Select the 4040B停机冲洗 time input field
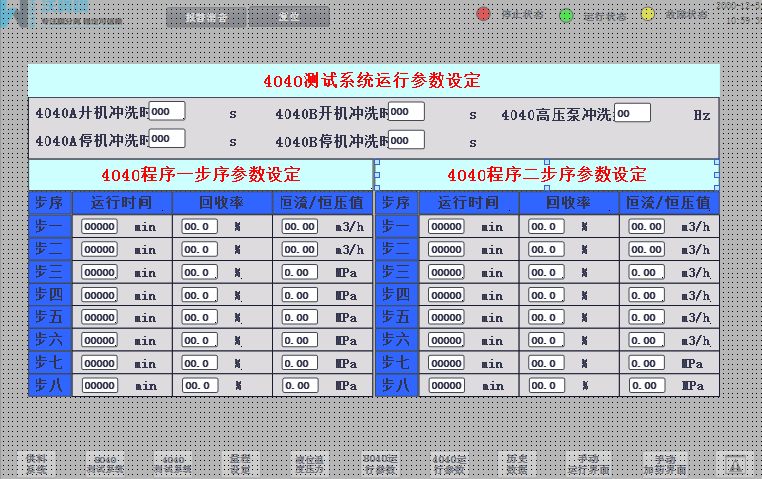Screen dimensions: 762x479 406,138
